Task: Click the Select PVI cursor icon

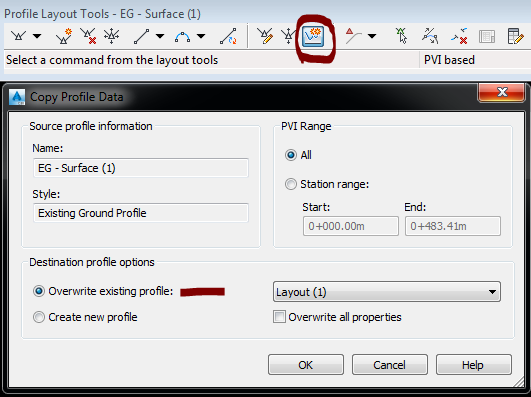Action: [401, 36]
